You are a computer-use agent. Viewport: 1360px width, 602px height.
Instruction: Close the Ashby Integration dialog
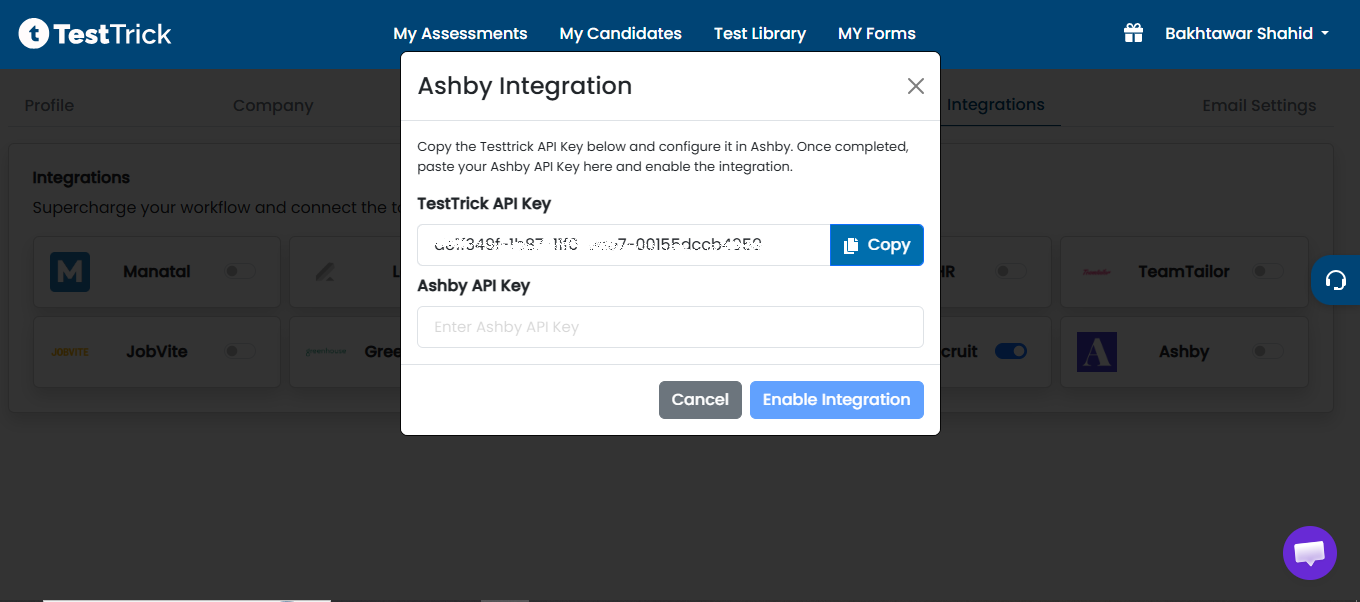(916, 86)
